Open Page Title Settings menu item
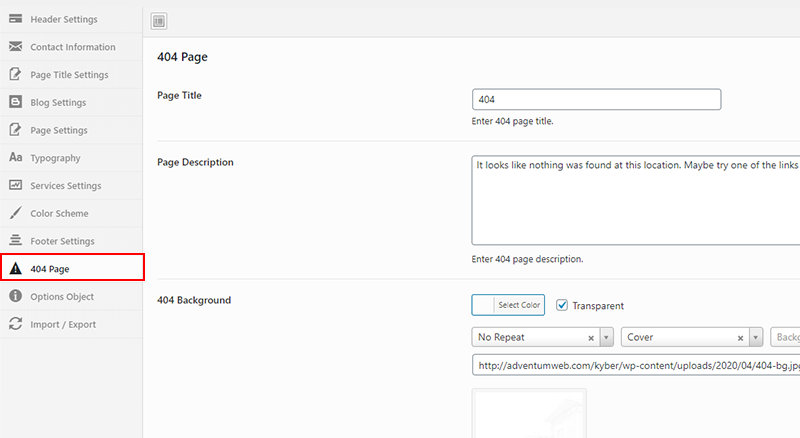 [71, 75]
